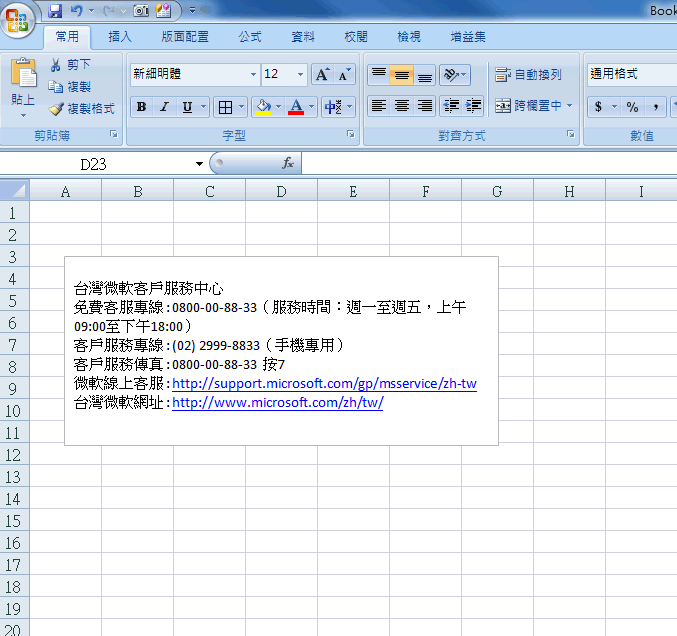Expand the font size dropdown showing 12
The width and height of the screenshot is (677, 636).
(301, 74)
